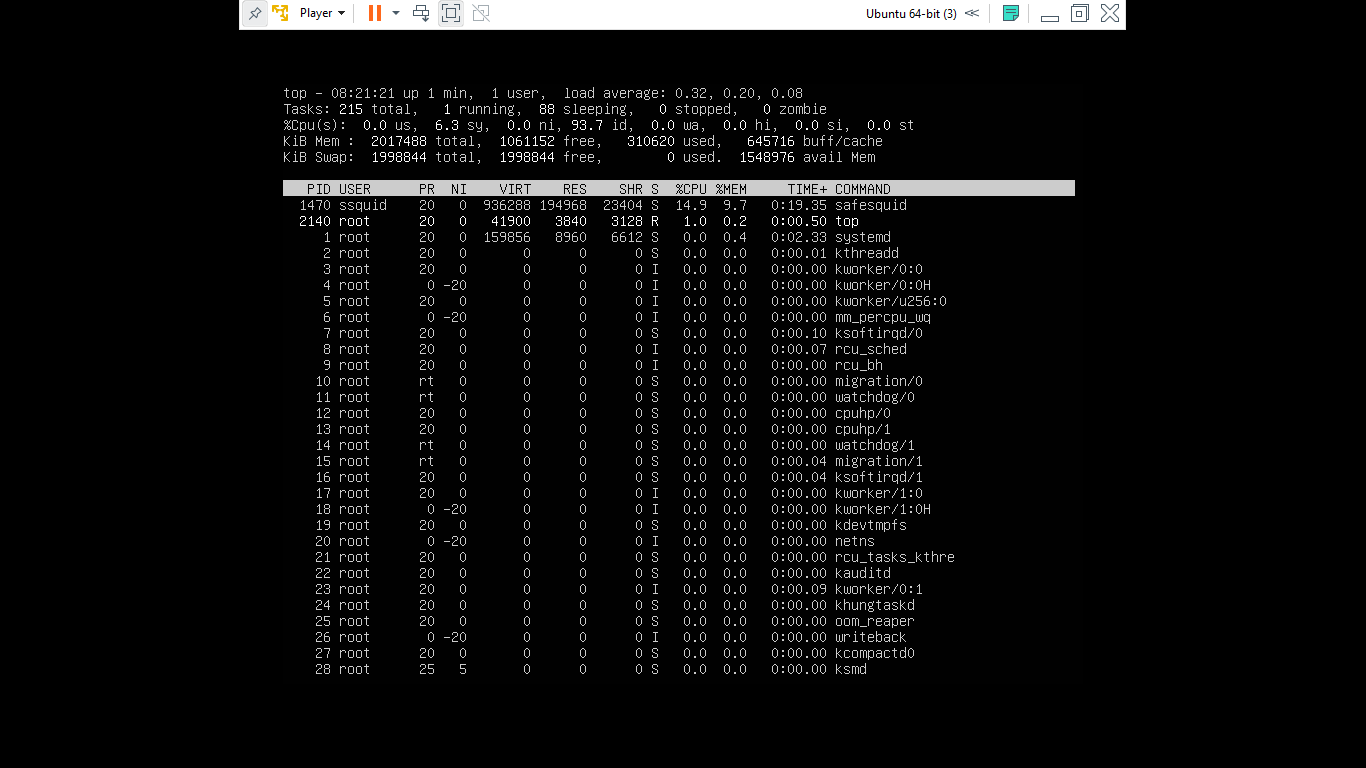Toggle Unity mode icon
Image resolution: width=1366 pixels, height=768 pixels.
[x=481, y=14]
